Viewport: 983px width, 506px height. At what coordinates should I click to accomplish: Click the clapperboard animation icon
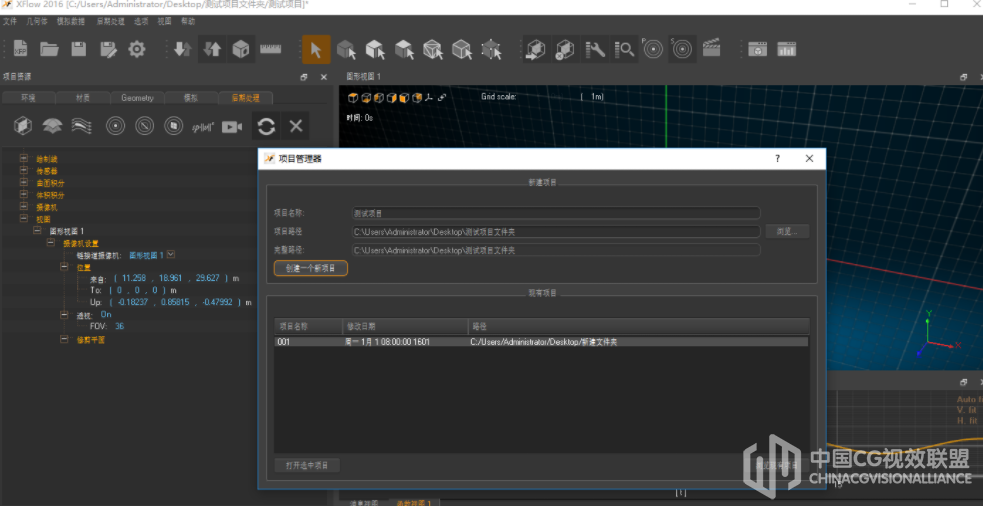click(712, 48)
